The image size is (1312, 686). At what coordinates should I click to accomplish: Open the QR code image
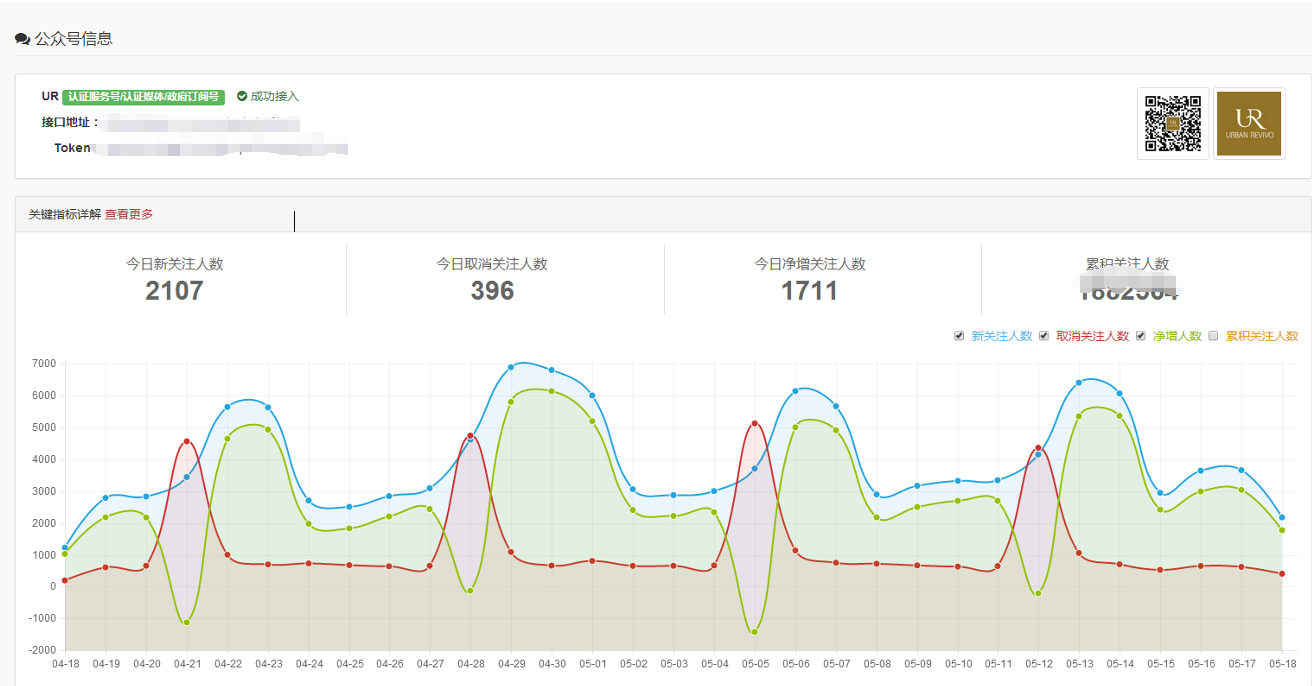click(x=1172, y=123)
